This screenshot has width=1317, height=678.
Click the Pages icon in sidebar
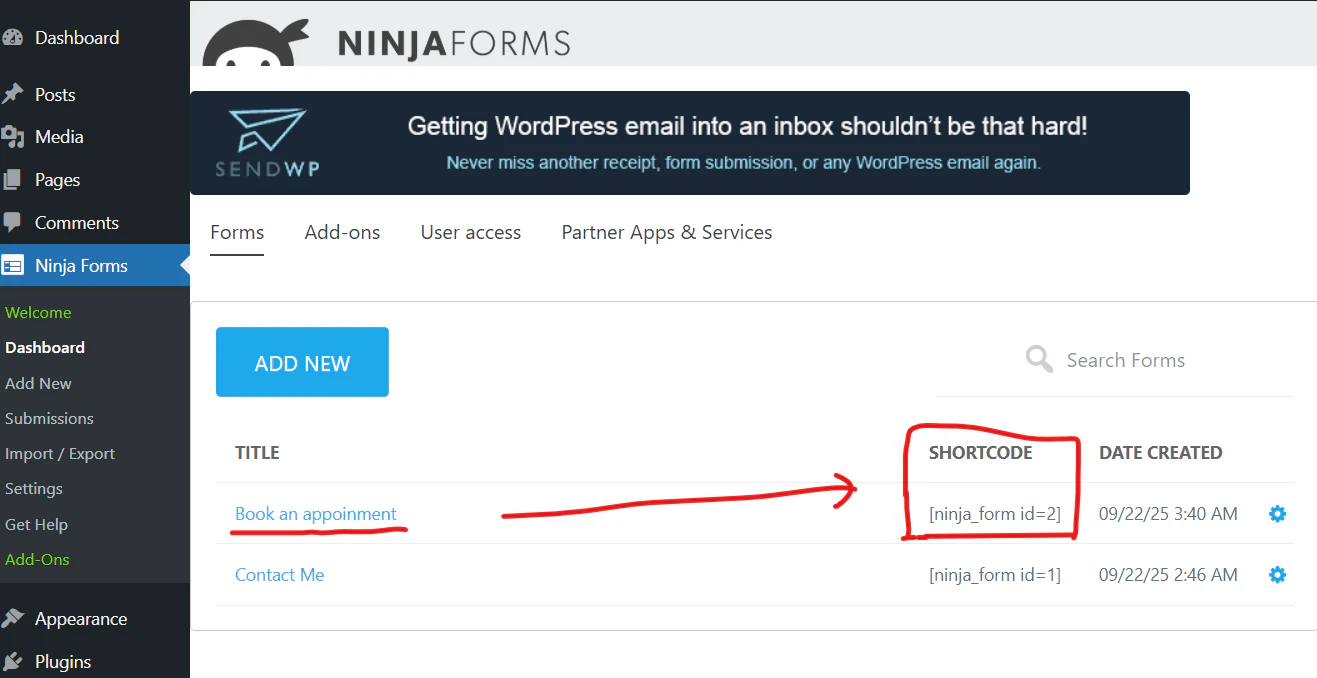pos(12,180)
